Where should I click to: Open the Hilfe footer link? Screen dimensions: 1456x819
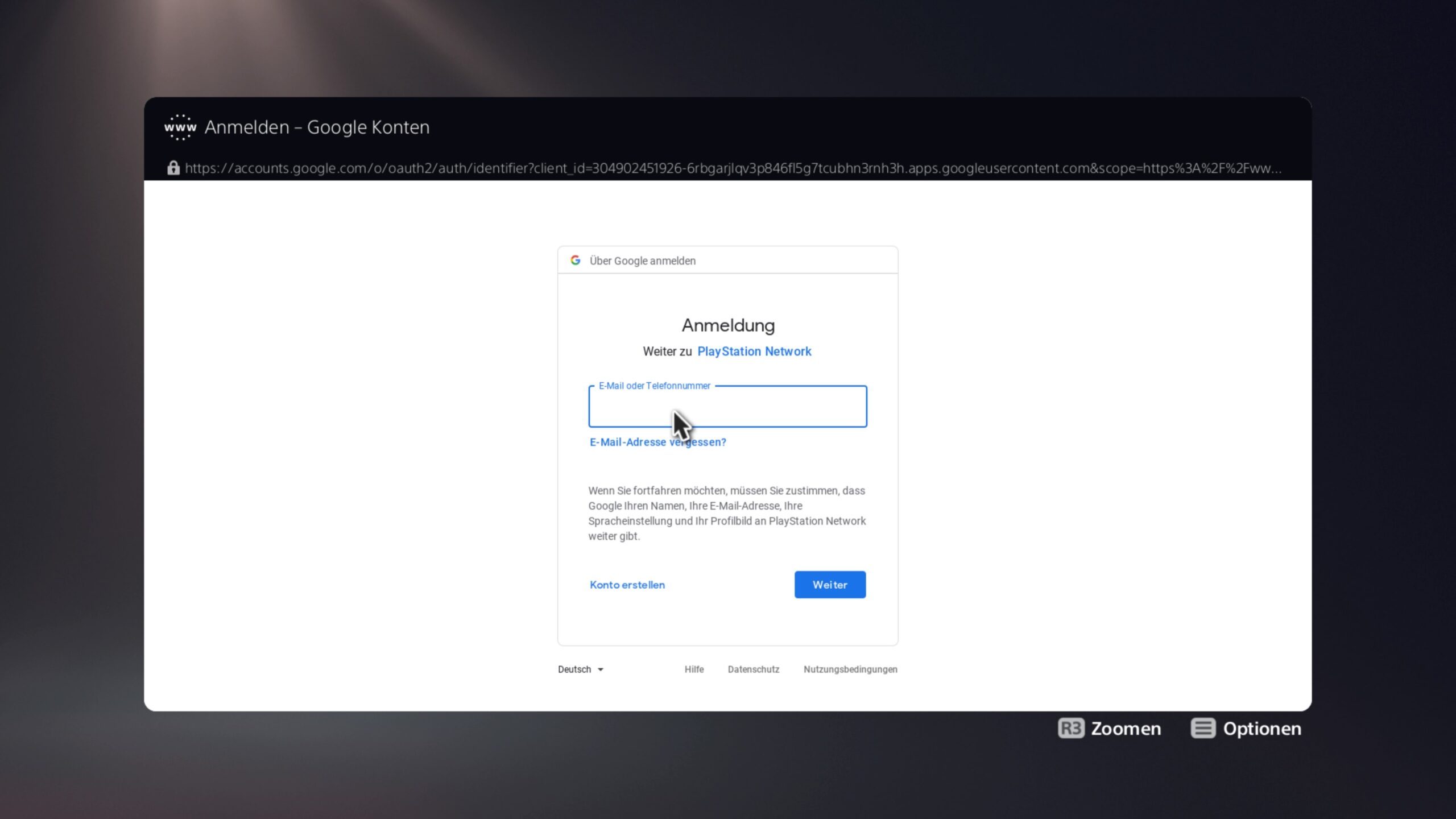coord(694,669)
